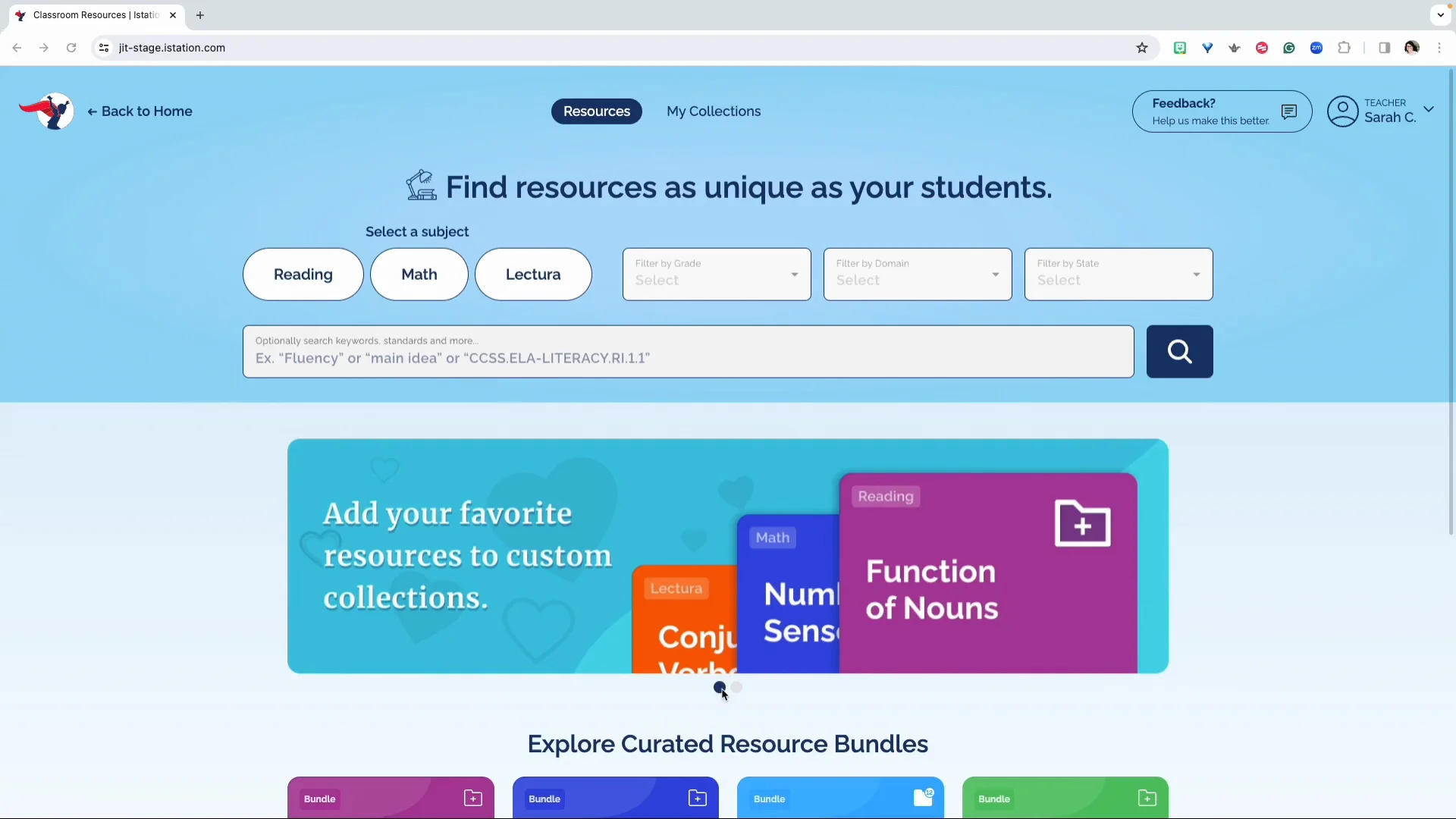This screenshot has height=819, width=1456.
Task: Open the Filter by State dropdown
Action: 1119,275
